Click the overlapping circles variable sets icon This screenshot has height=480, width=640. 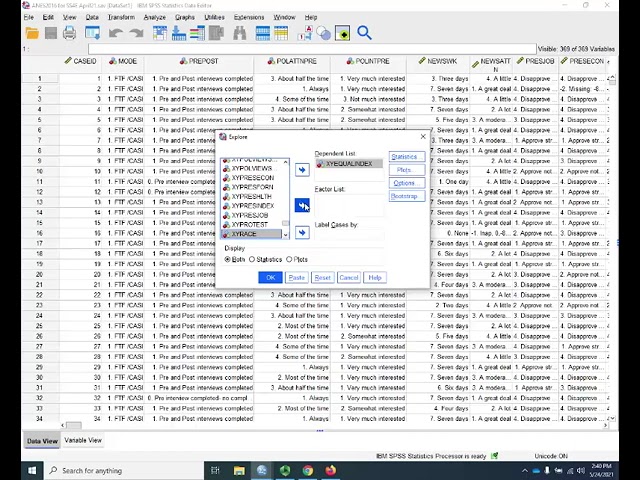click(324, 33)
